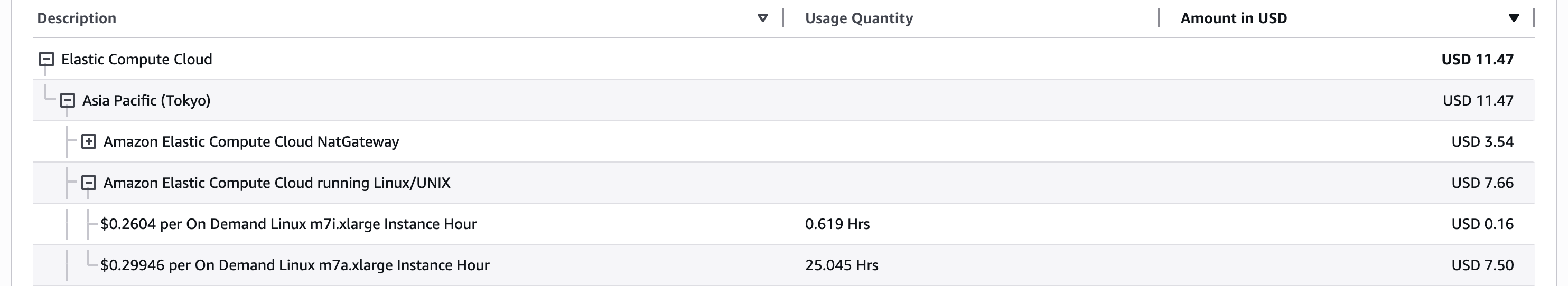Click the Description column header
Viewport: 1568px width, 286px height.
pos(77,18)
